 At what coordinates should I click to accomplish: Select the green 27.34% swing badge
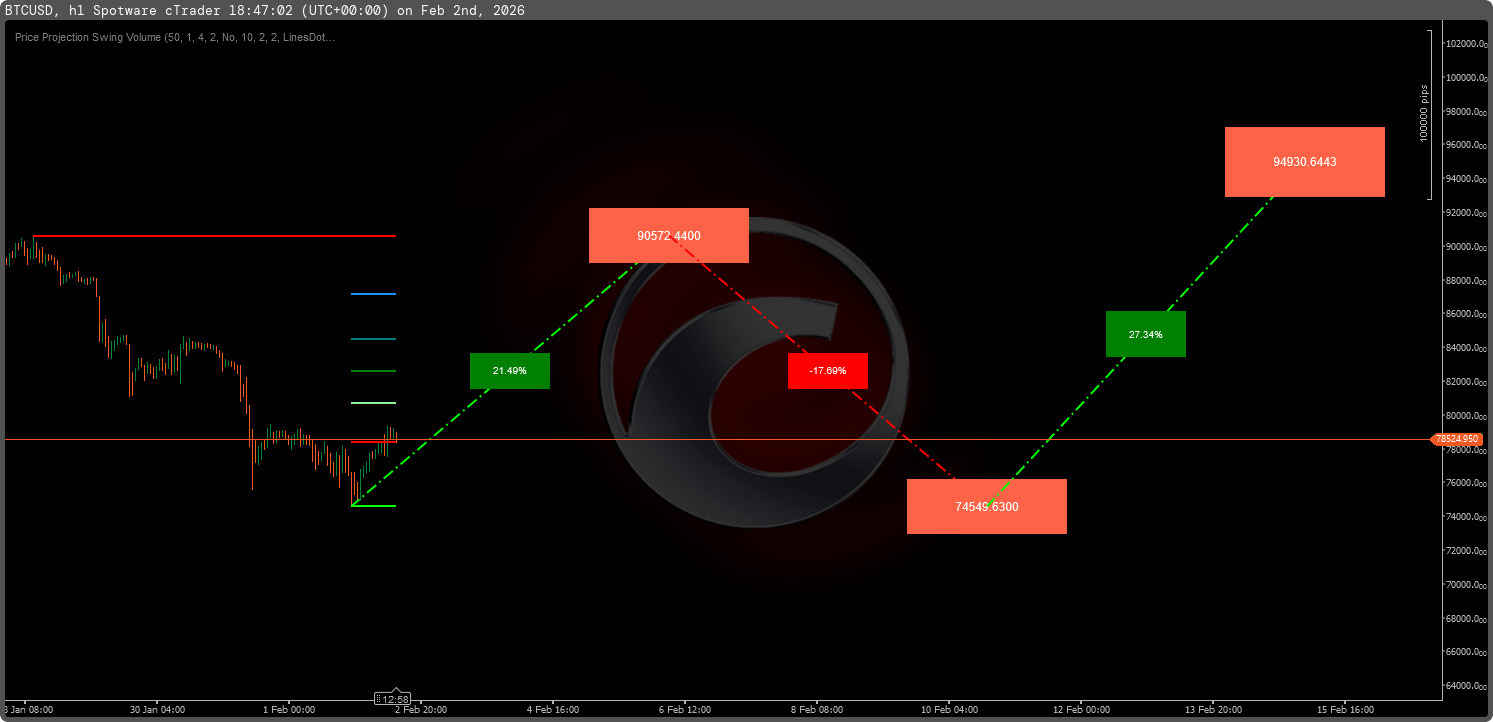click(1145, 333)
